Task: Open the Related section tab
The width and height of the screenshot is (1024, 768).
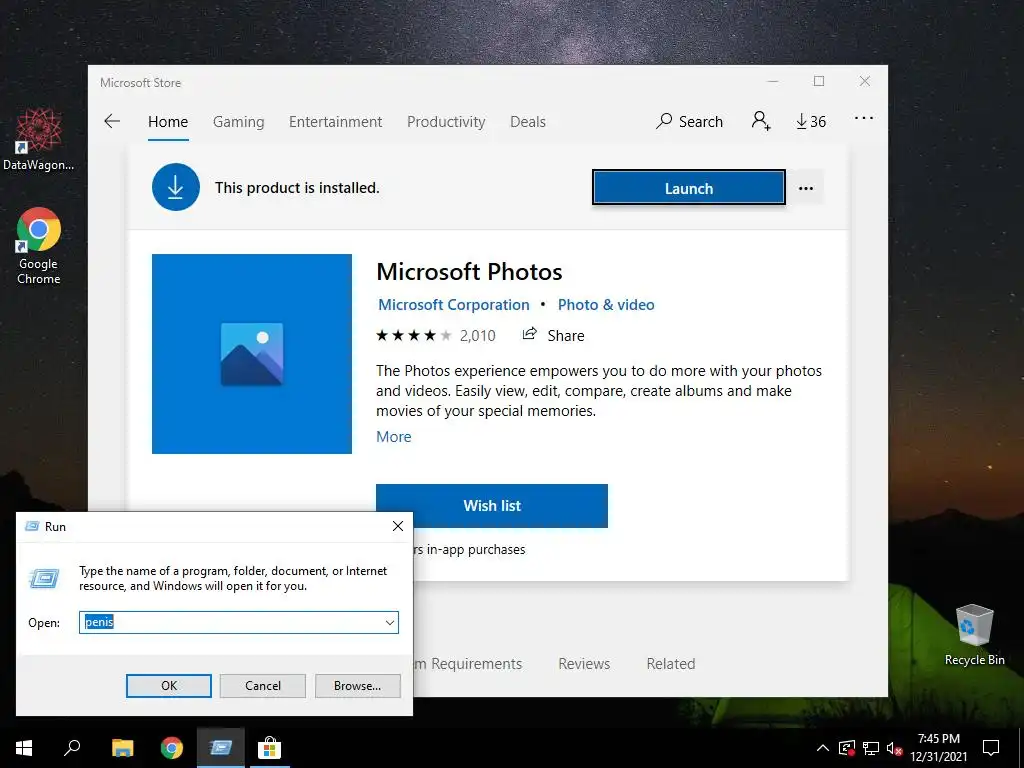Action: [x=671, y=664]
